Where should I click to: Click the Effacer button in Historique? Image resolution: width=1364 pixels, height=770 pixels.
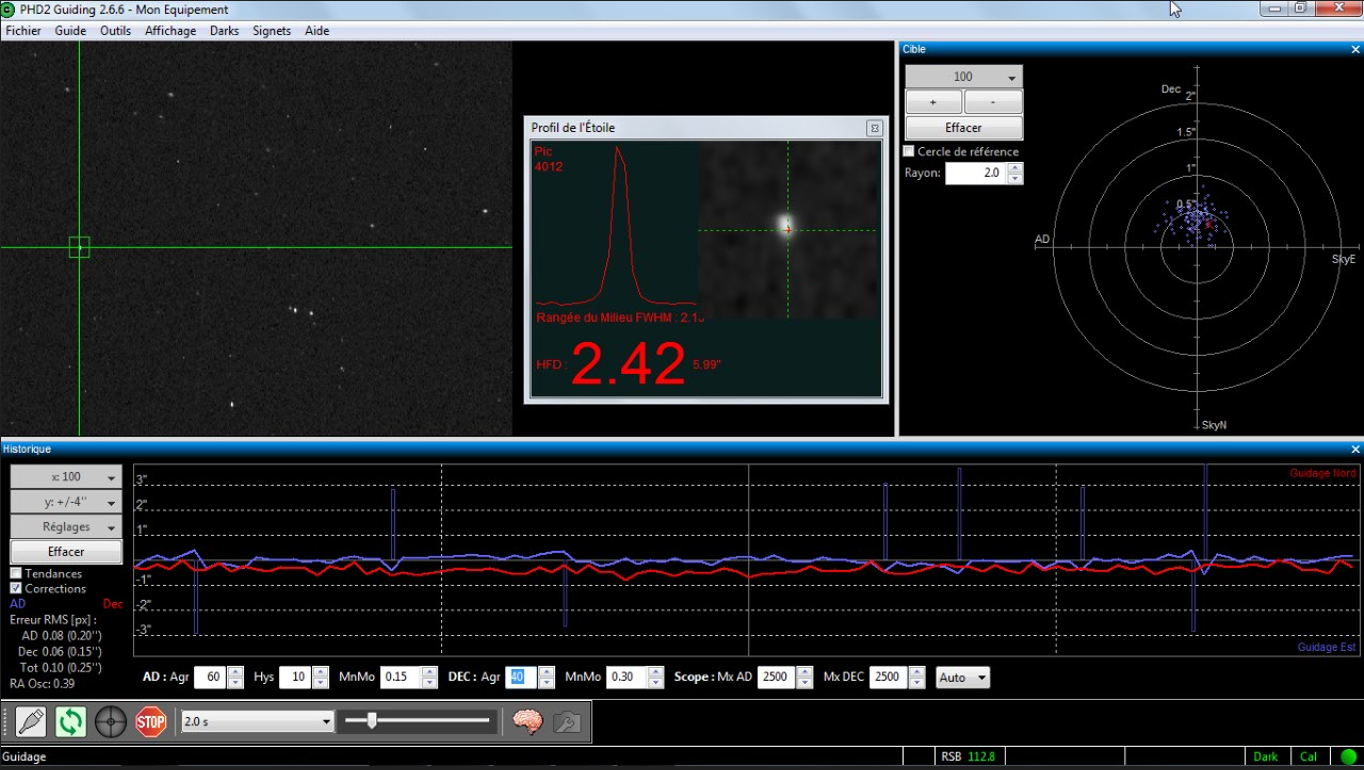(x=66, y=552)
